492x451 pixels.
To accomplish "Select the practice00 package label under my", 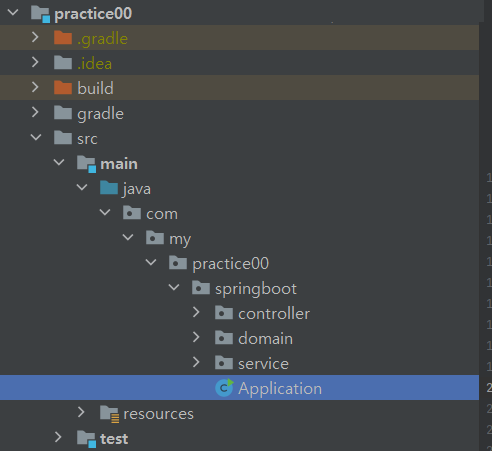I will (231, 264).
